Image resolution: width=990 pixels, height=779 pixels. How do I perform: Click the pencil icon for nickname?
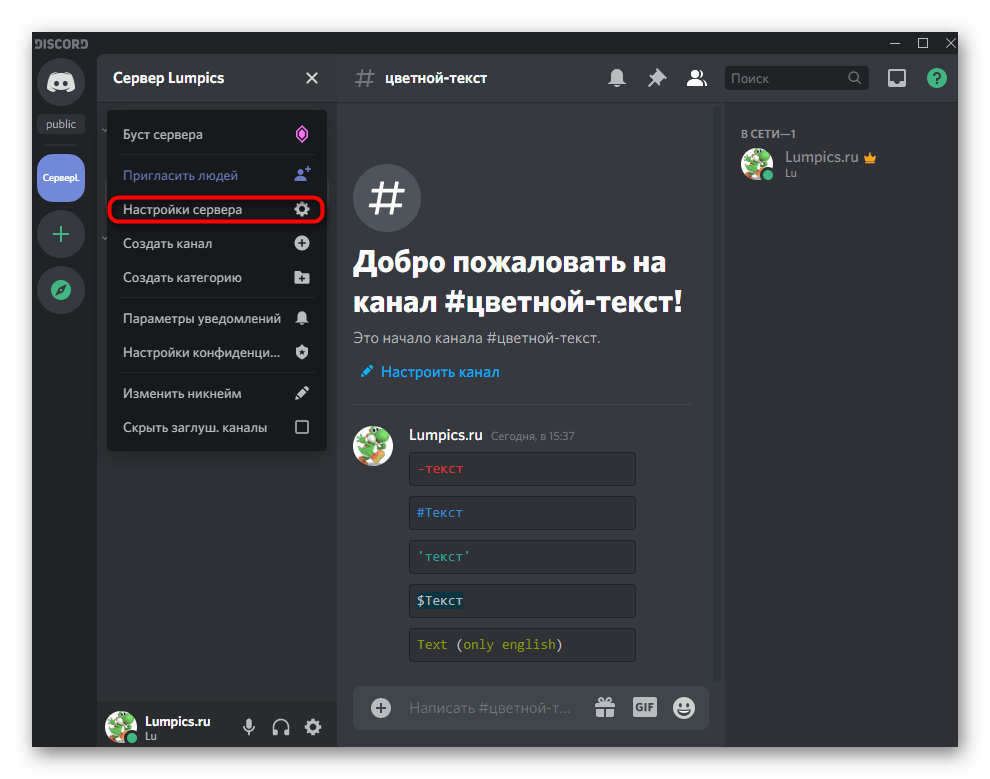point(302,393)
